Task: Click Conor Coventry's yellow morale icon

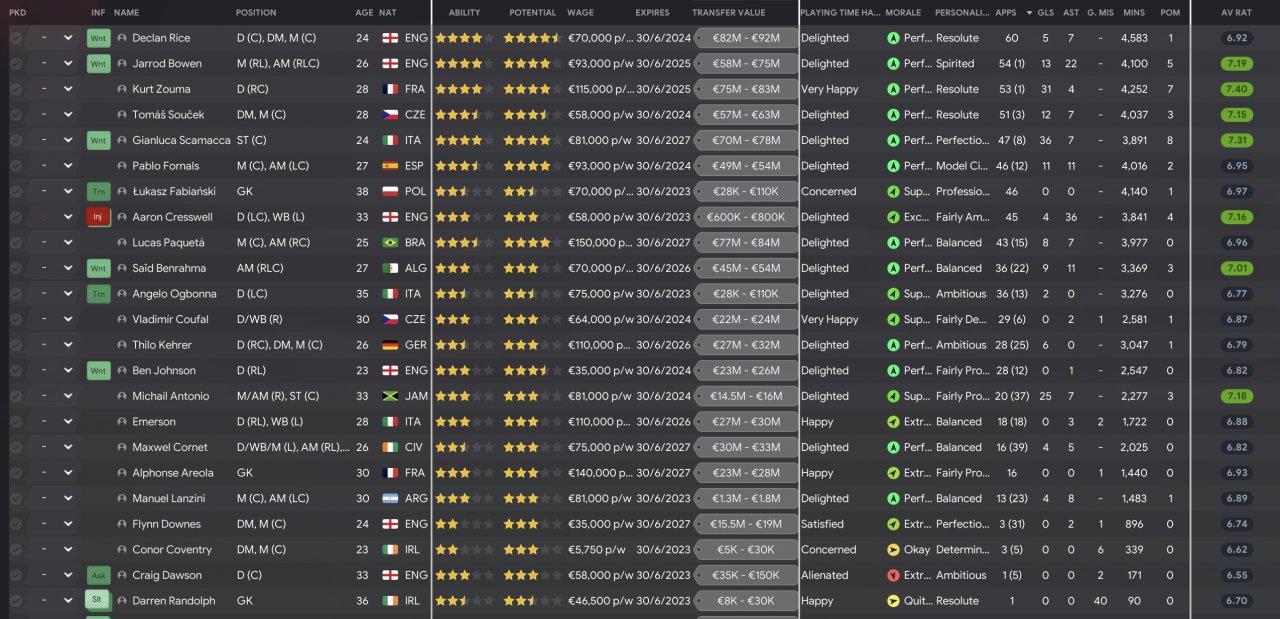Action: 893,550
